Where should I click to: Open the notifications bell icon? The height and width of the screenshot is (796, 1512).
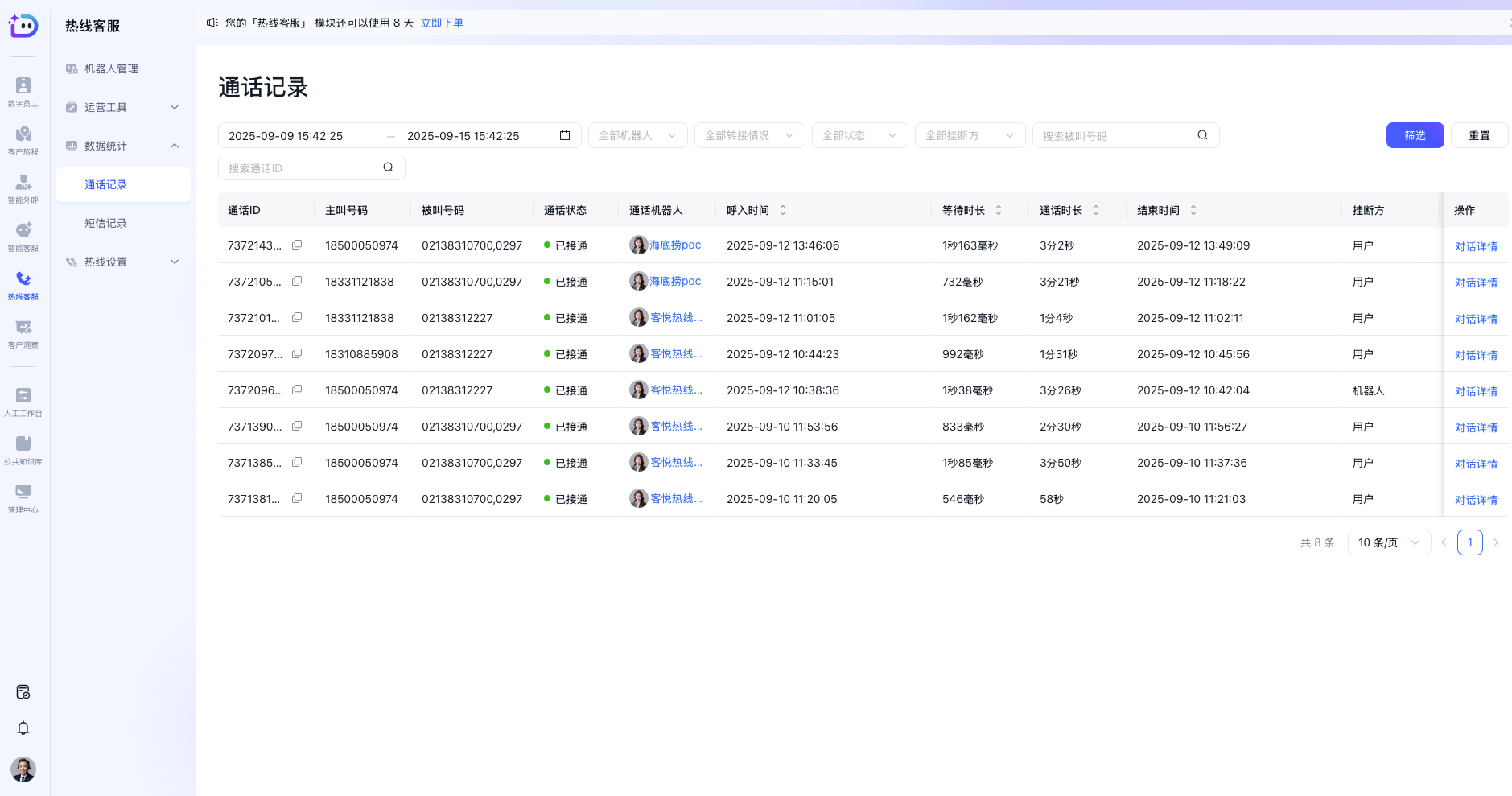(23, 728)
